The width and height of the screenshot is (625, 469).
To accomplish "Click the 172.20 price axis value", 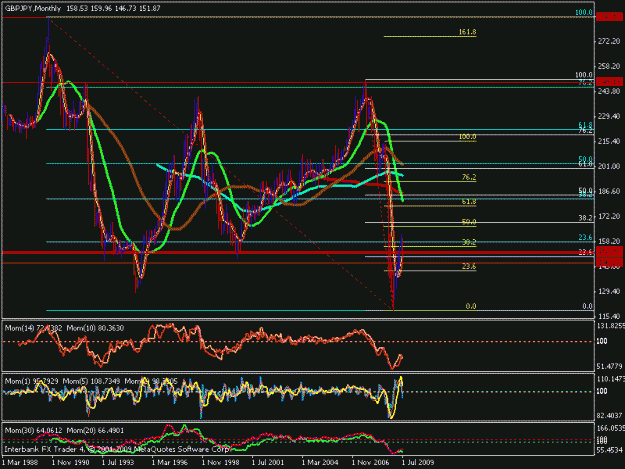I will [x=609, y=216].
